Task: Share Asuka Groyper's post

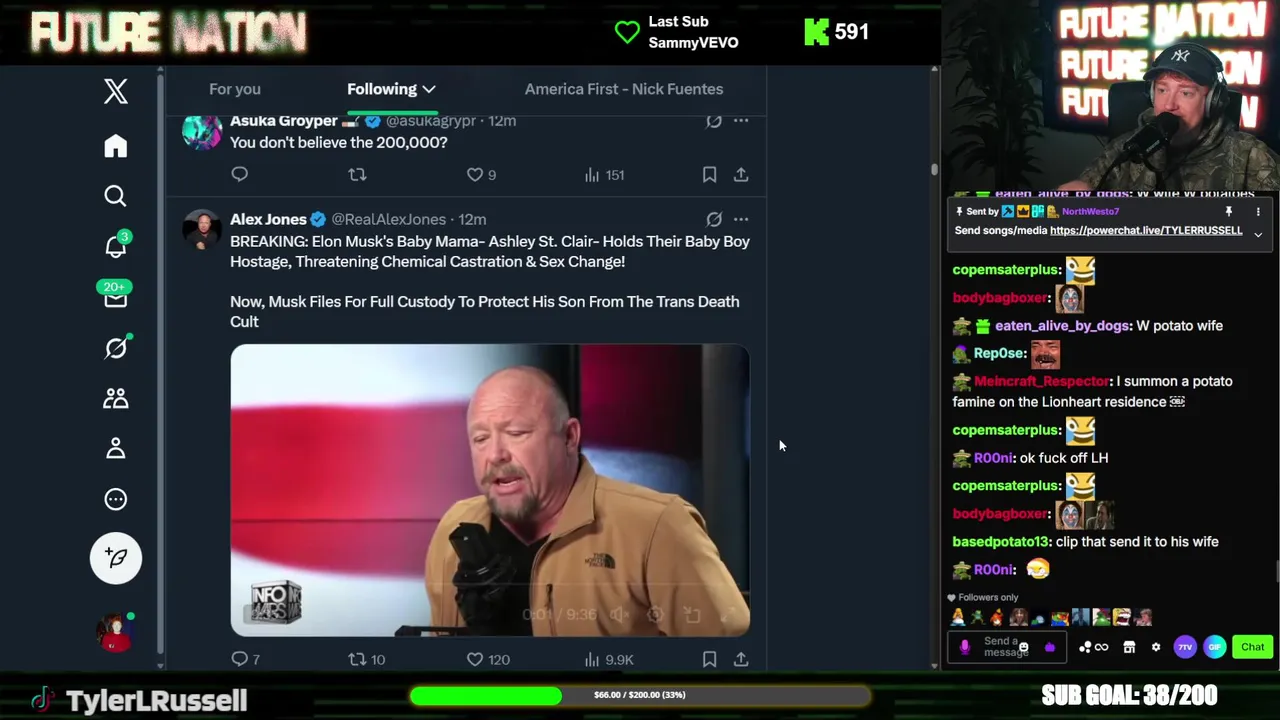Action: (x=741, y=174)
